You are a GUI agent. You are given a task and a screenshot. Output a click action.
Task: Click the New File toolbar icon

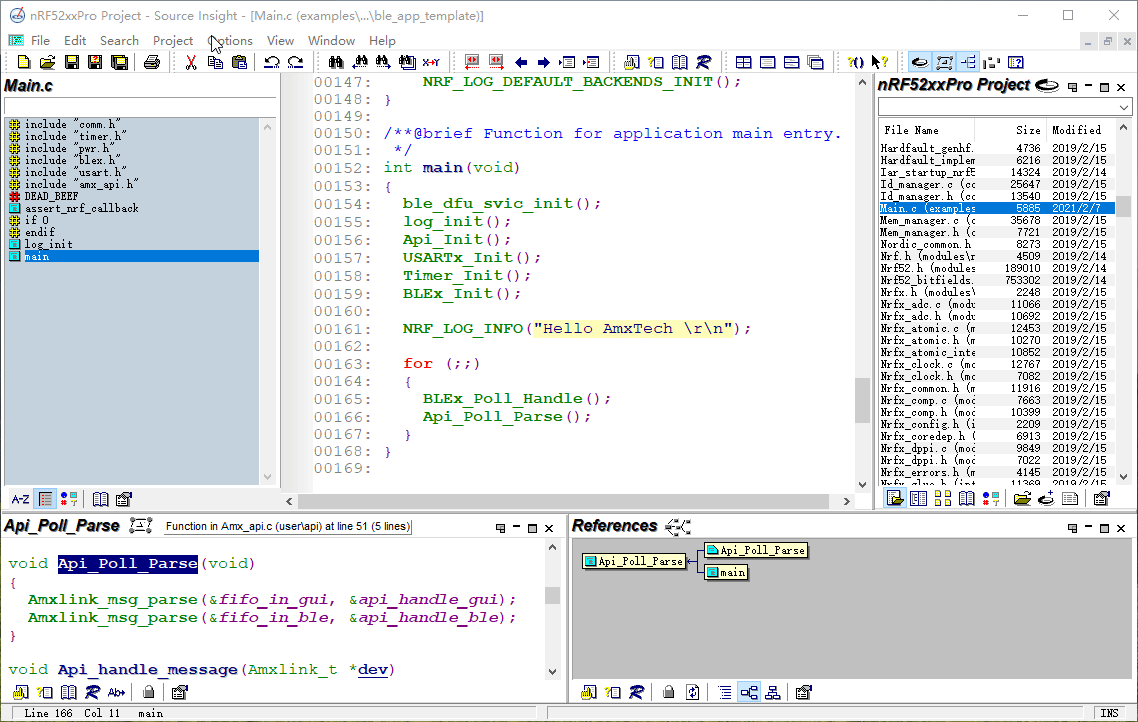coord(23,62)
